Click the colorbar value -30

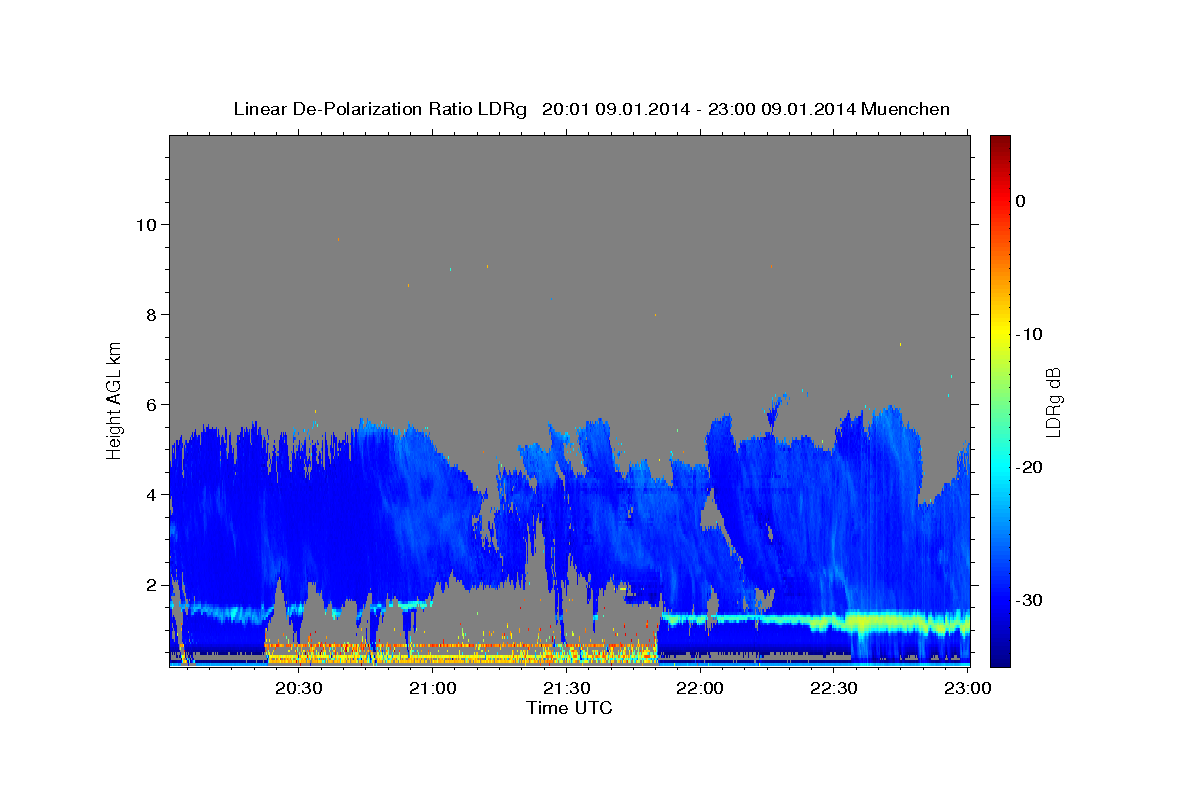1030,600
